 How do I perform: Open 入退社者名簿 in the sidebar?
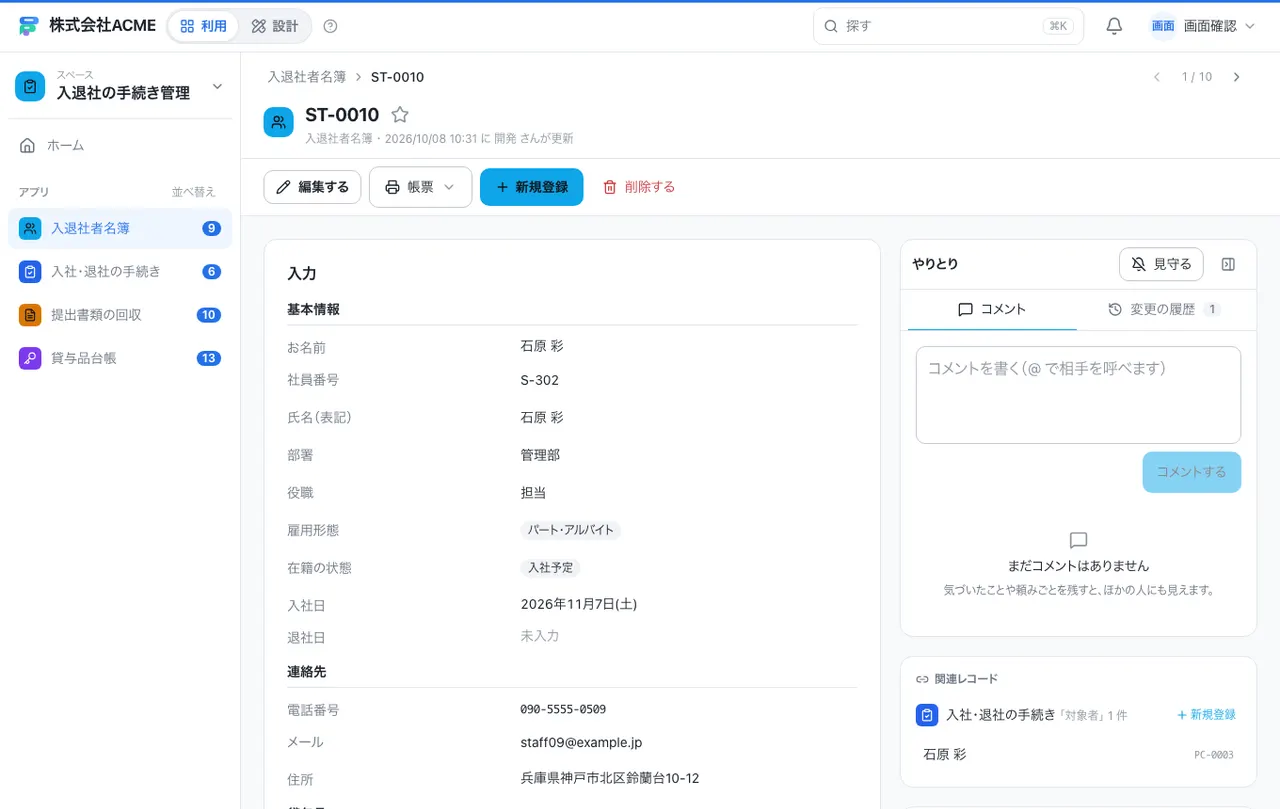coord(120,228)
